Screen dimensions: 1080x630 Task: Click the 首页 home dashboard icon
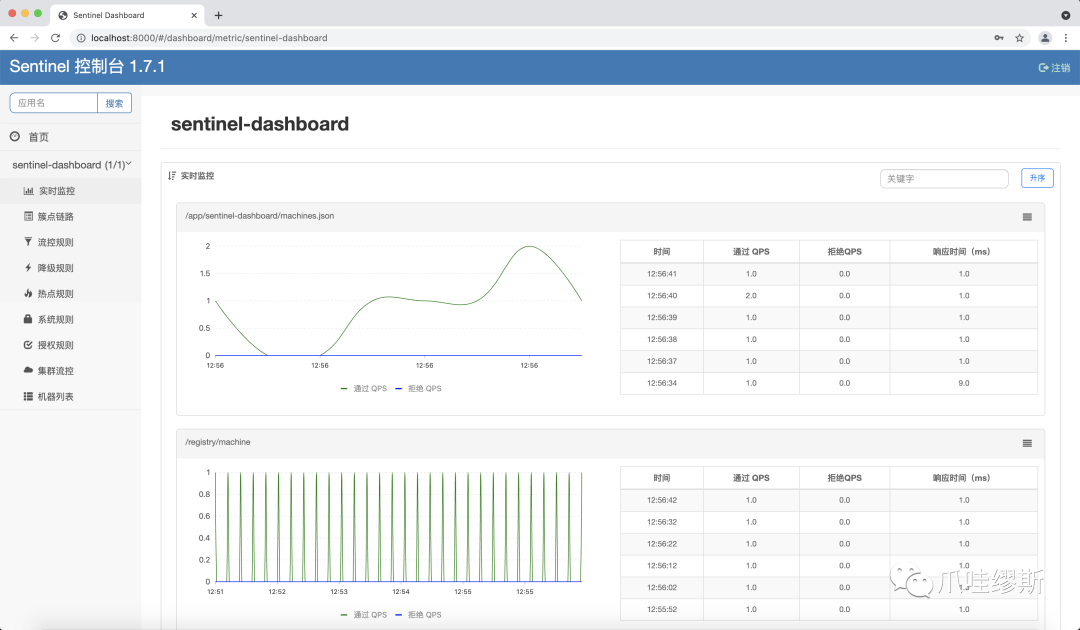pos(15,136)
